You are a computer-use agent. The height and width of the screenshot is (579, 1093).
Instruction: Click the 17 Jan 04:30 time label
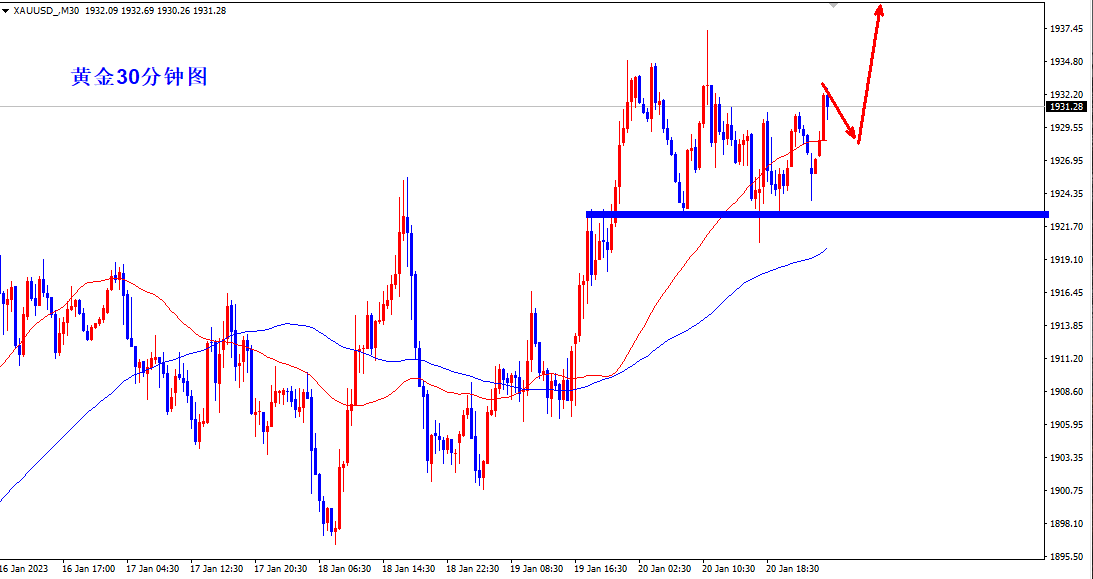(153, 569)
